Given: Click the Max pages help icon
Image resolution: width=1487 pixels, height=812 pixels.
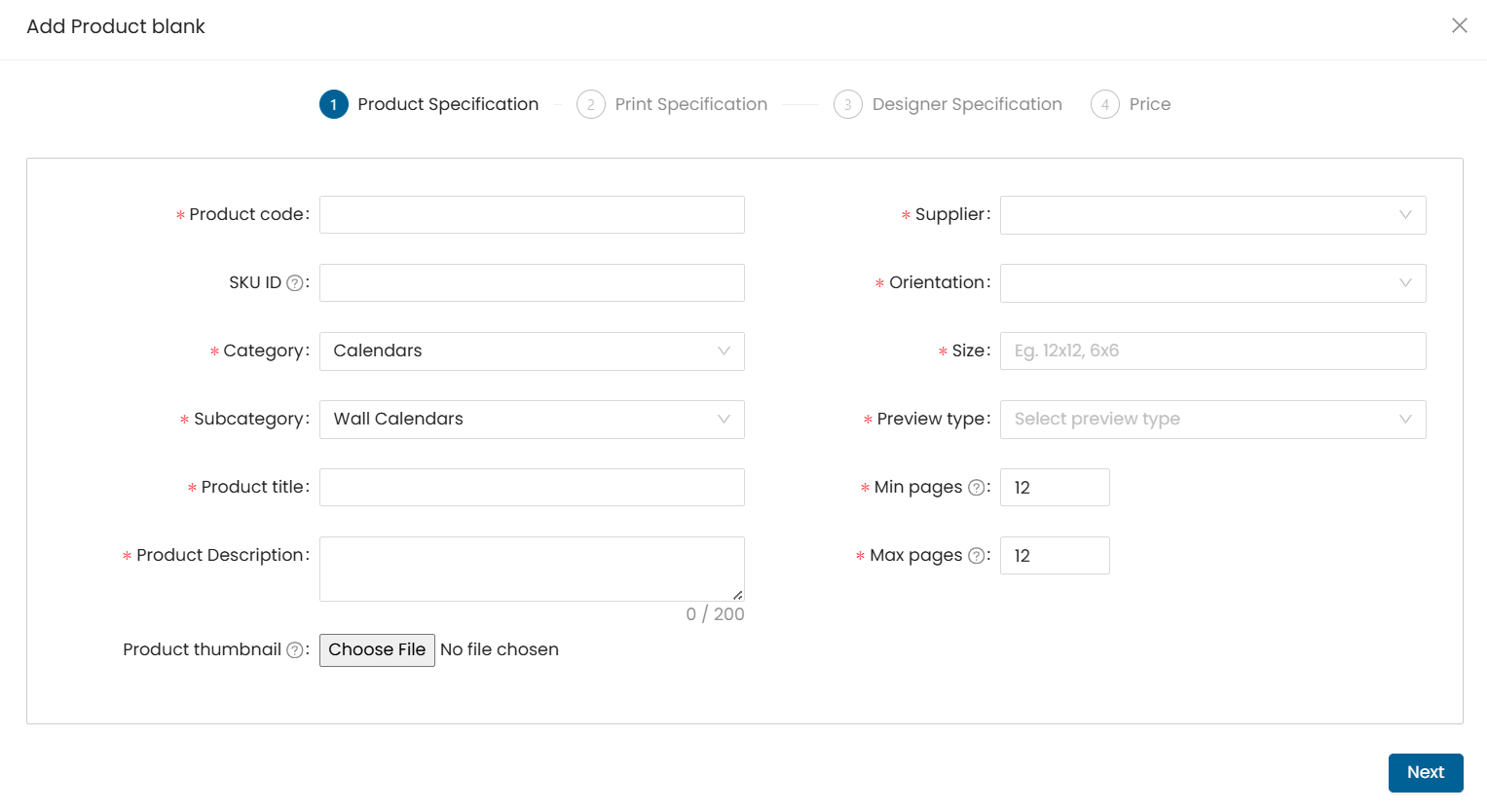Looking at the screenshot, I should (x=976, y=556).
